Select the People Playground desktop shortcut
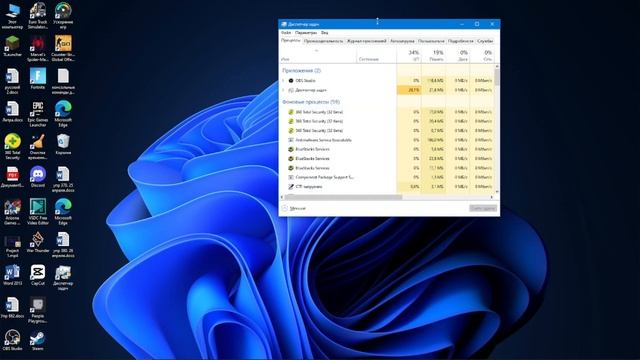This screenshot has width=640, height=360. [x=38, y=310]
